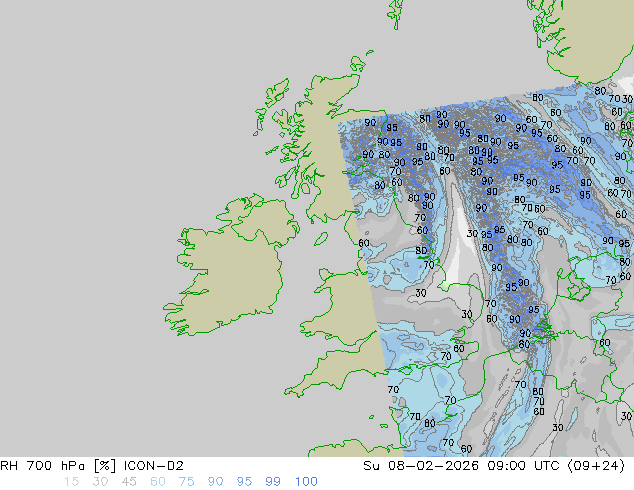Pick the 90 entry in the bottom legend
Image resolution: width=634 pixels, height=490 pixels.
(215, 482)
